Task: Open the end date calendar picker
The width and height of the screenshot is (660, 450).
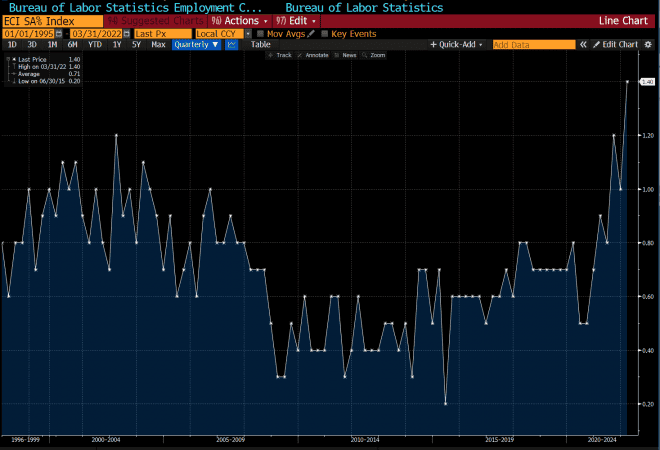Action: coord(127,33)
